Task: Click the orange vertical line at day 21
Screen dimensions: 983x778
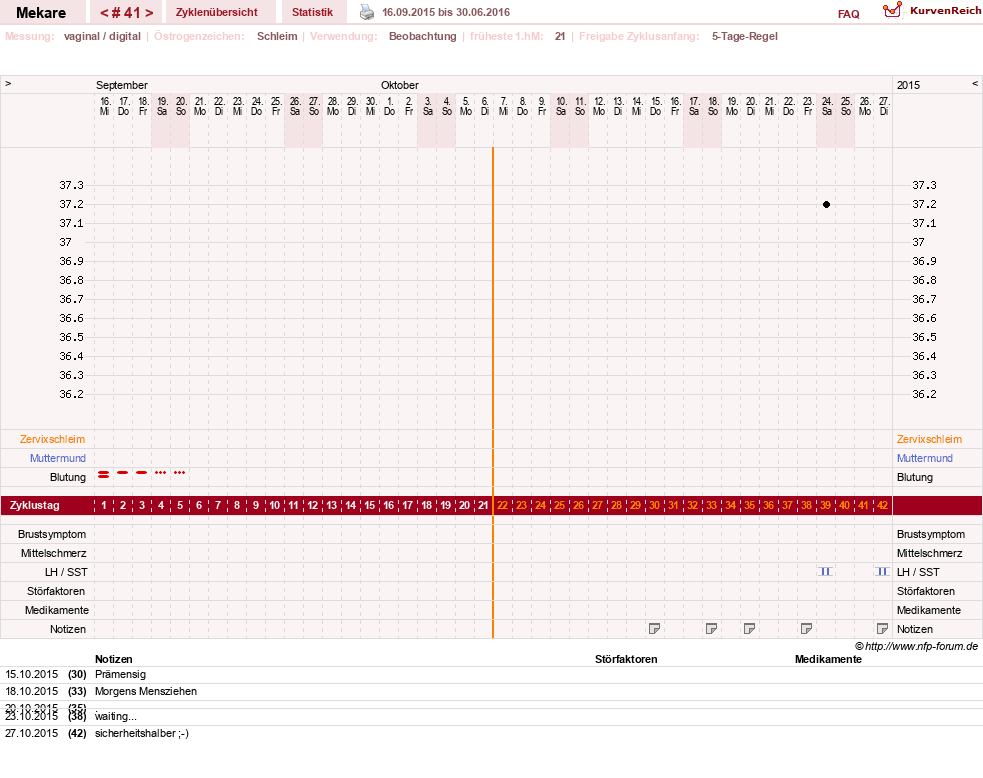Action: [x=493, y=392]
